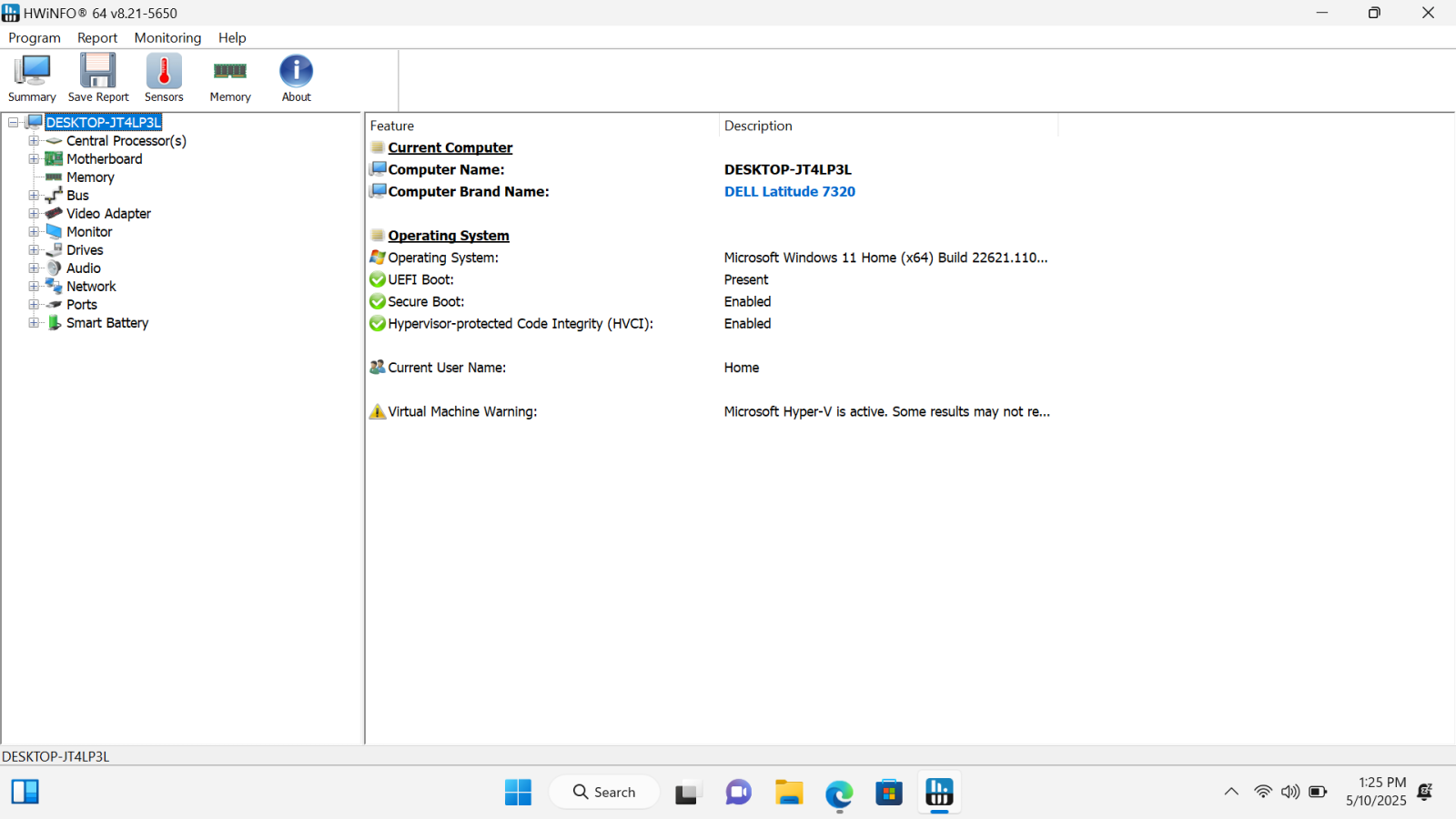Open File Explorer from the taskbar
1456x819 pixels.
(x=789, y=793)
